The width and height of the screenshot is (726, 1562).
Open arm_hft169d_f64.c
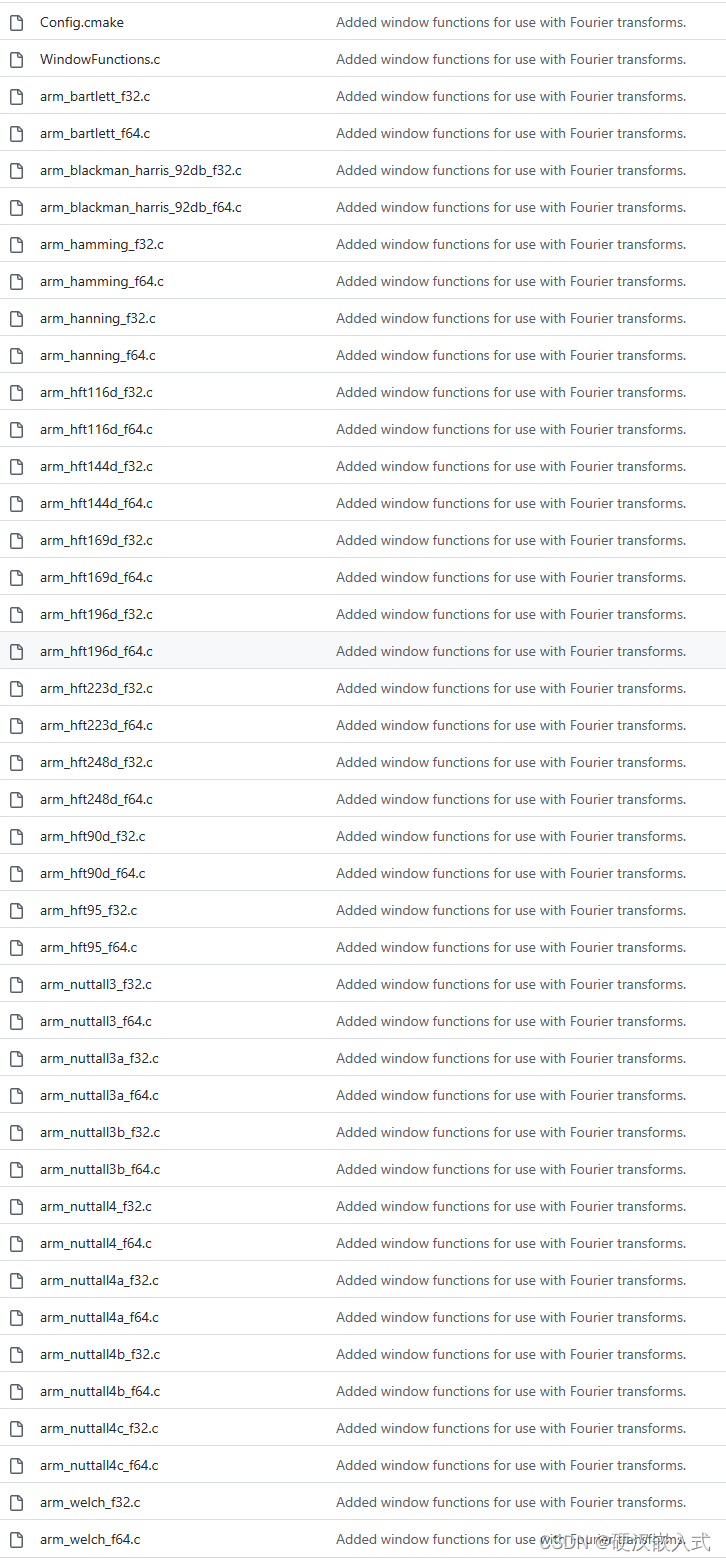(97, 577)
